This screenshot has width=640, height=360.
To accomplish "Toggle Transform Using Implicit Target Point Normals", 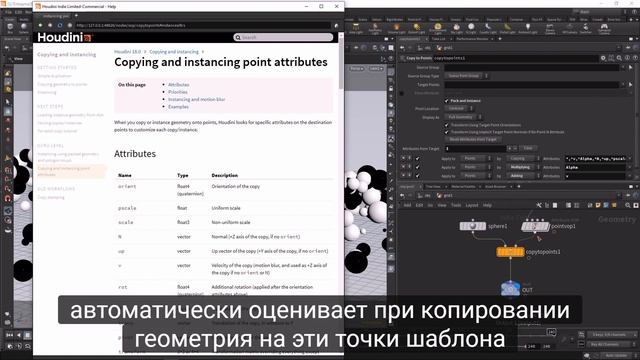I will pyautogui.click(x=447, y=132).
